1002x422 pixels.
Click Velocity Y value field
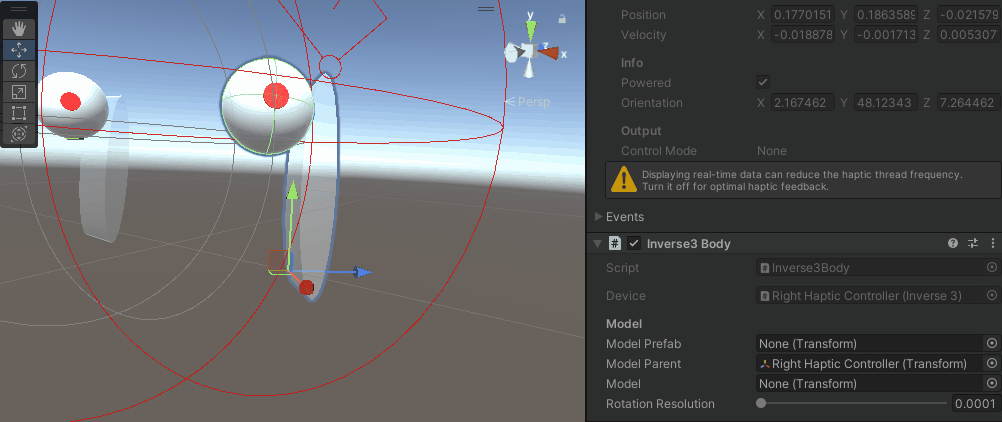[885, 35]
